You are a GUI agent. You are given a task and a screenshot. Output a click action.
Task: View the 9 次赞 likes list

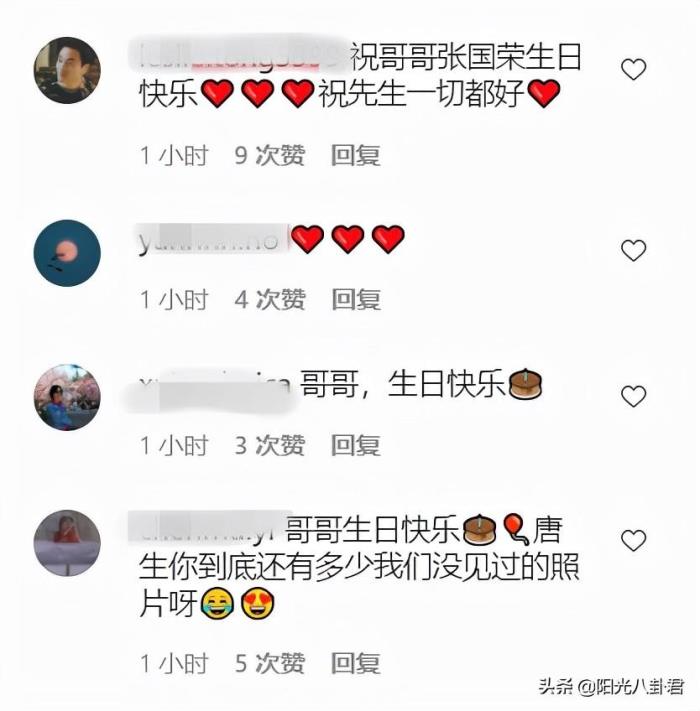coord(269,156)
